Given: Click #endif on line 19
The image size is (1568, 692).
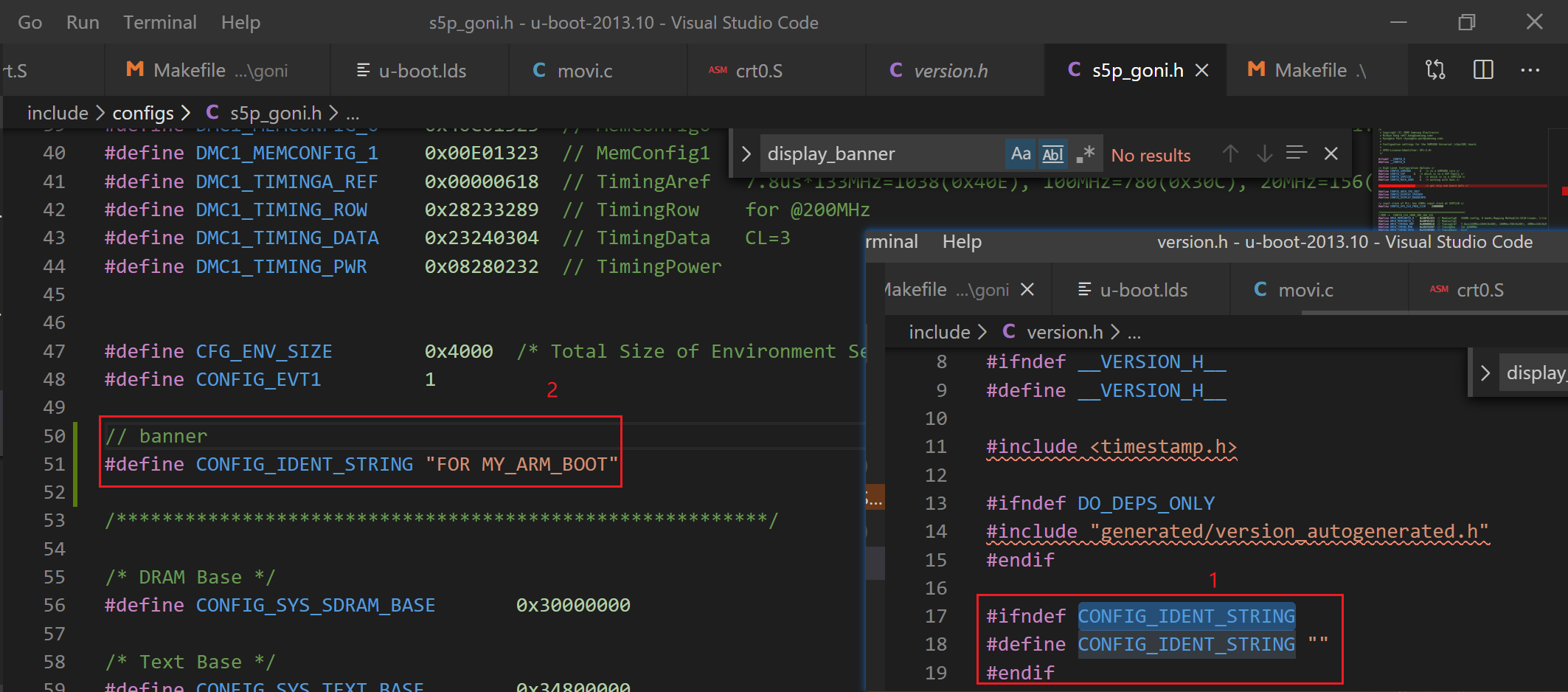Looking at the screenshot, I should coord(1021,673).
